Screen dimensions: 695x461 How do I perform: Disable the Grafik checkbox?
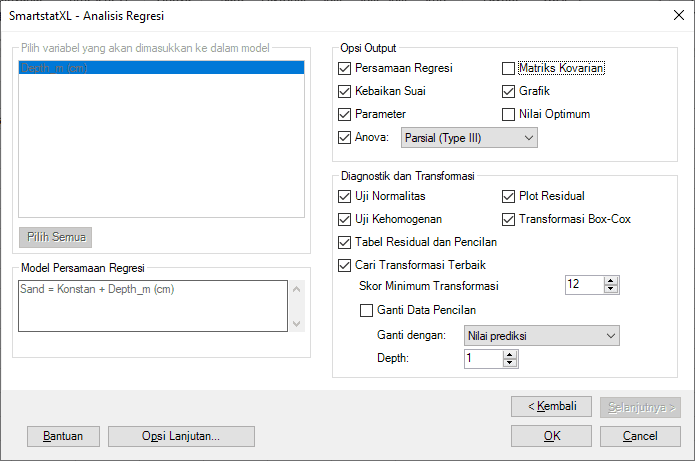(508, 91)
